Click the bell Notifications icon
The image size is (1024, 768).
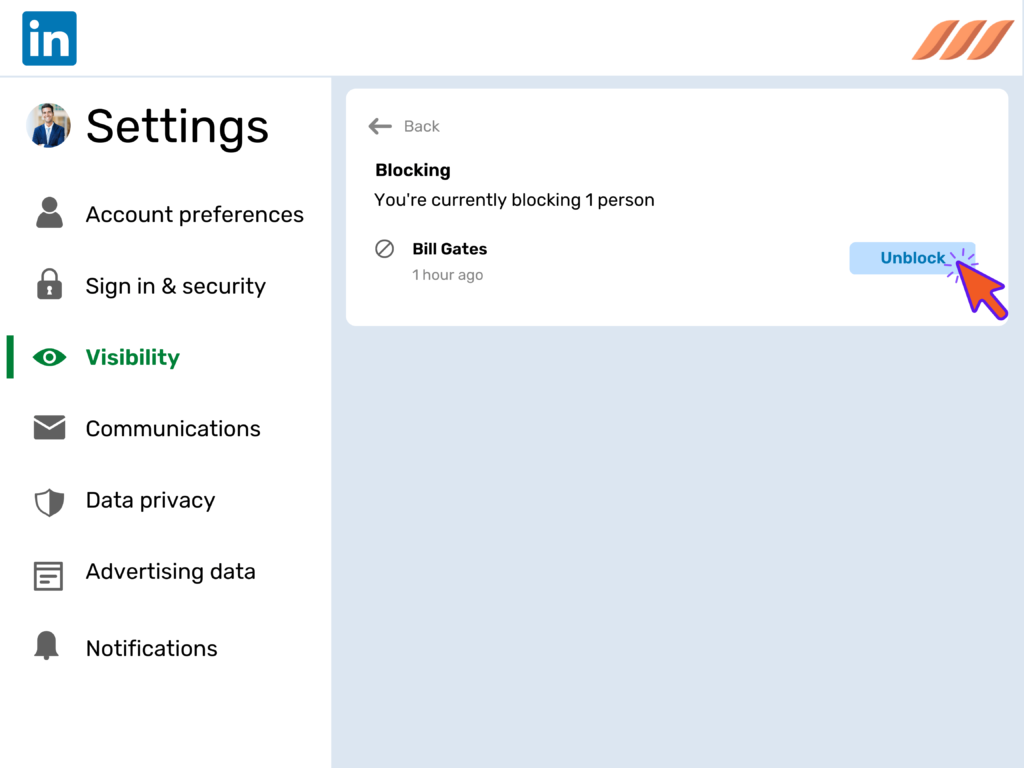click(47, 647)
